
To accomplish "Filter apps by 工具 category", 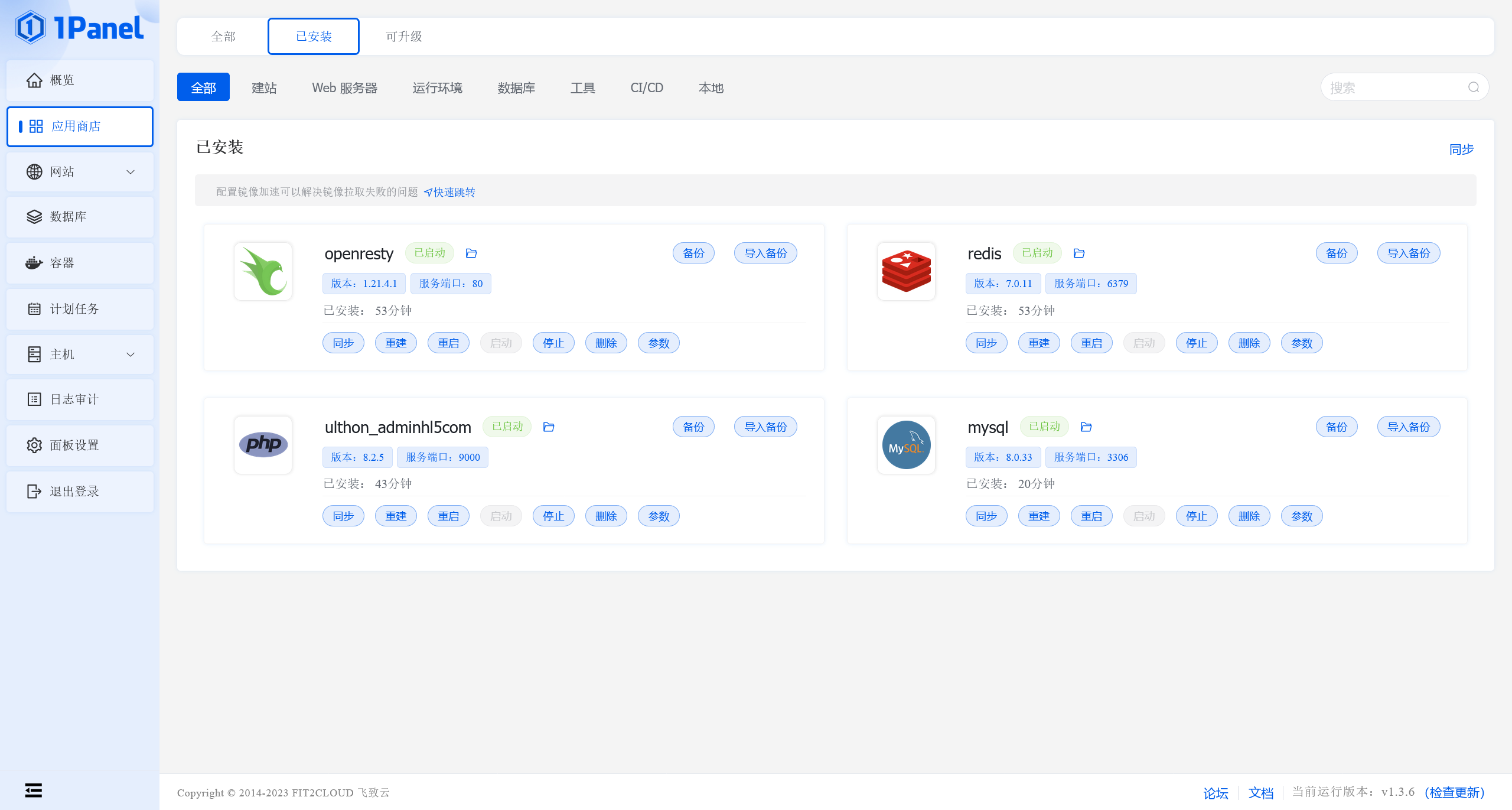I will [x=583, y=87].
